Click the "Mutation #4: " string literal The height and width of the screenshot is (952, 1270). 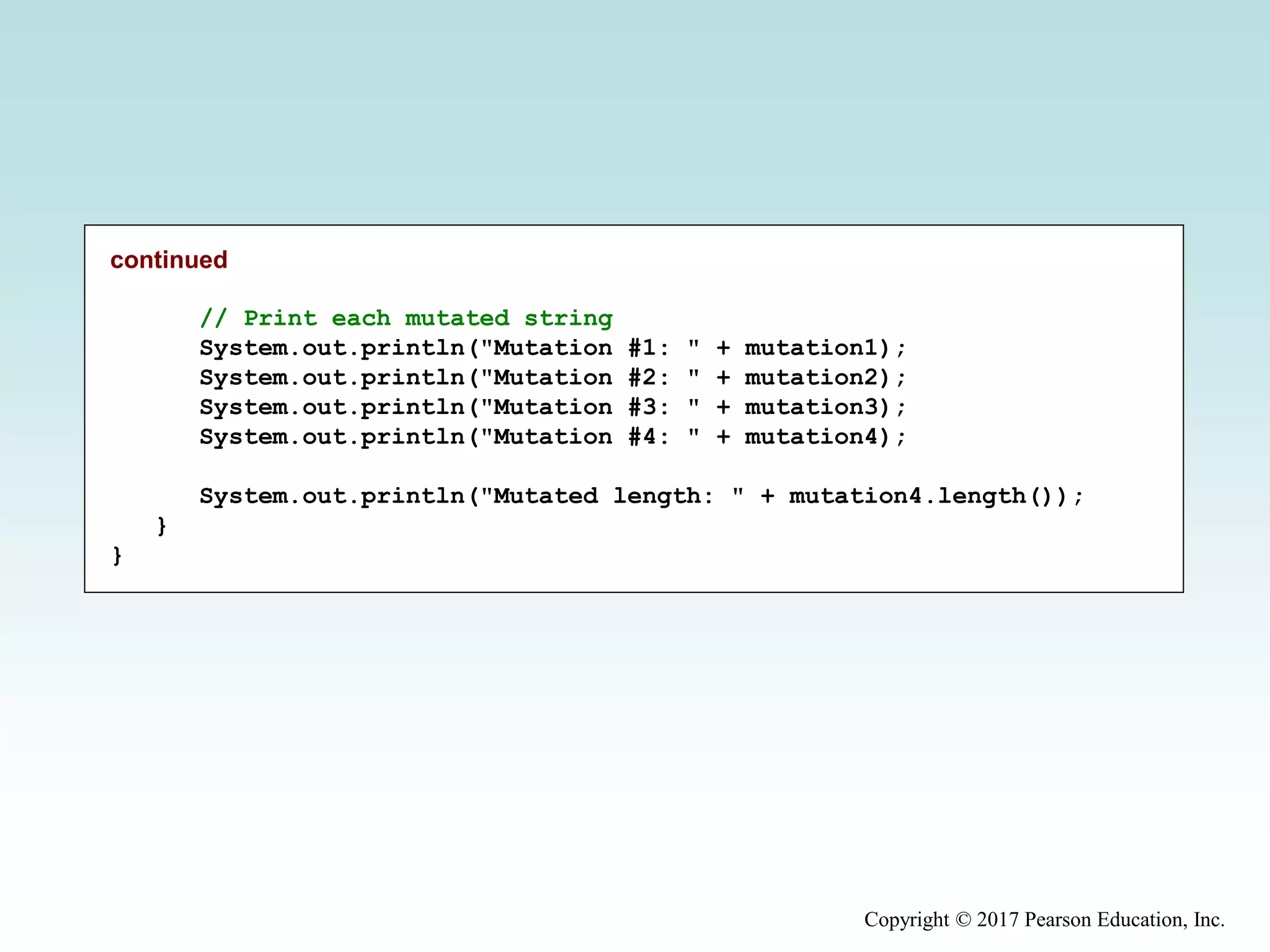point(590,438)
